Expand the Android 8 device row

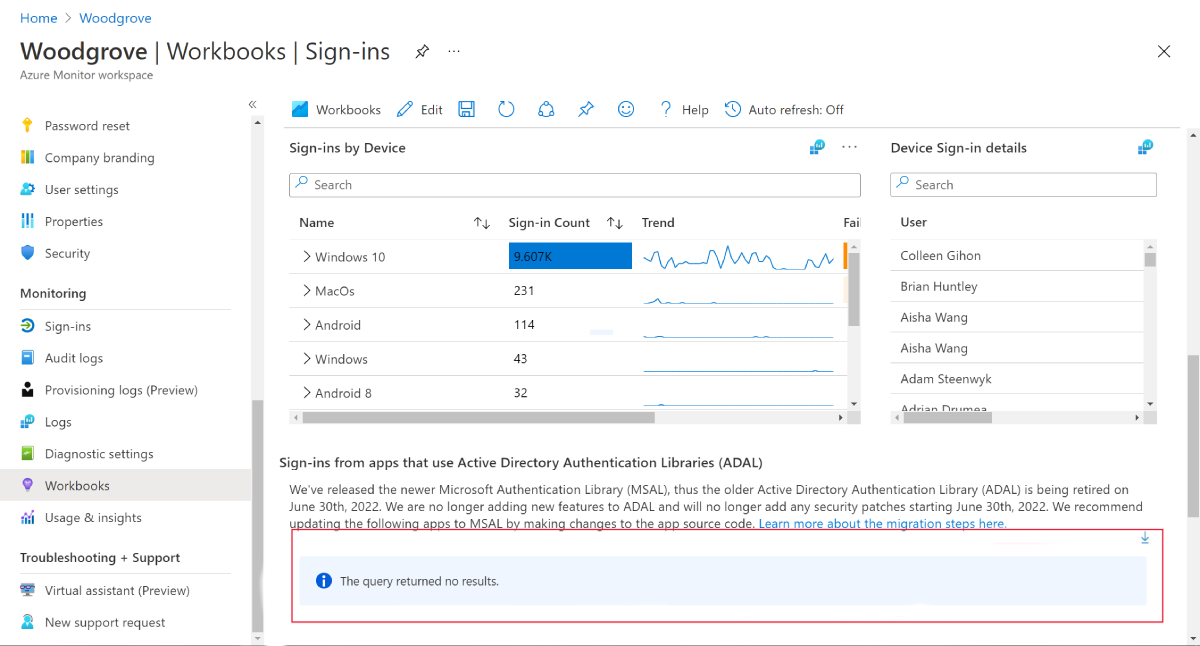pos(307,393)
